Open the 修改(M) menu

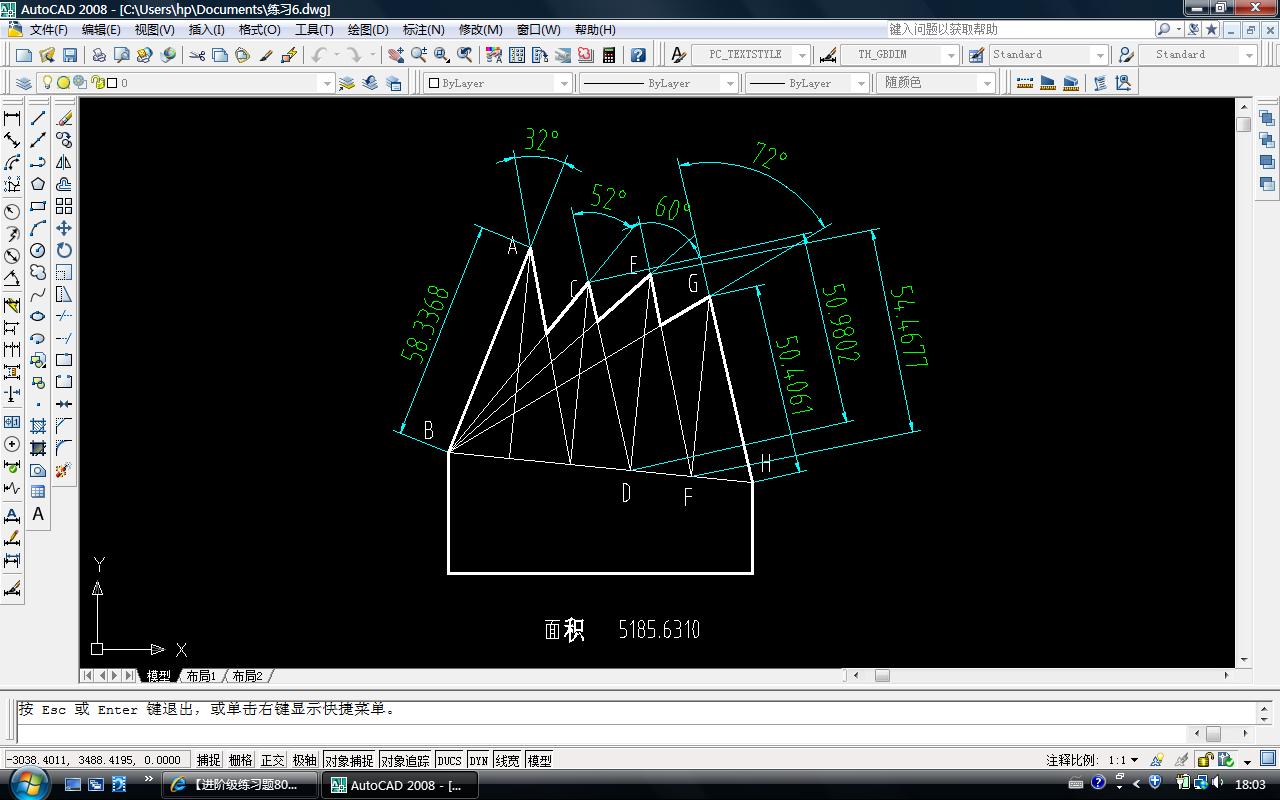[480, 29]
